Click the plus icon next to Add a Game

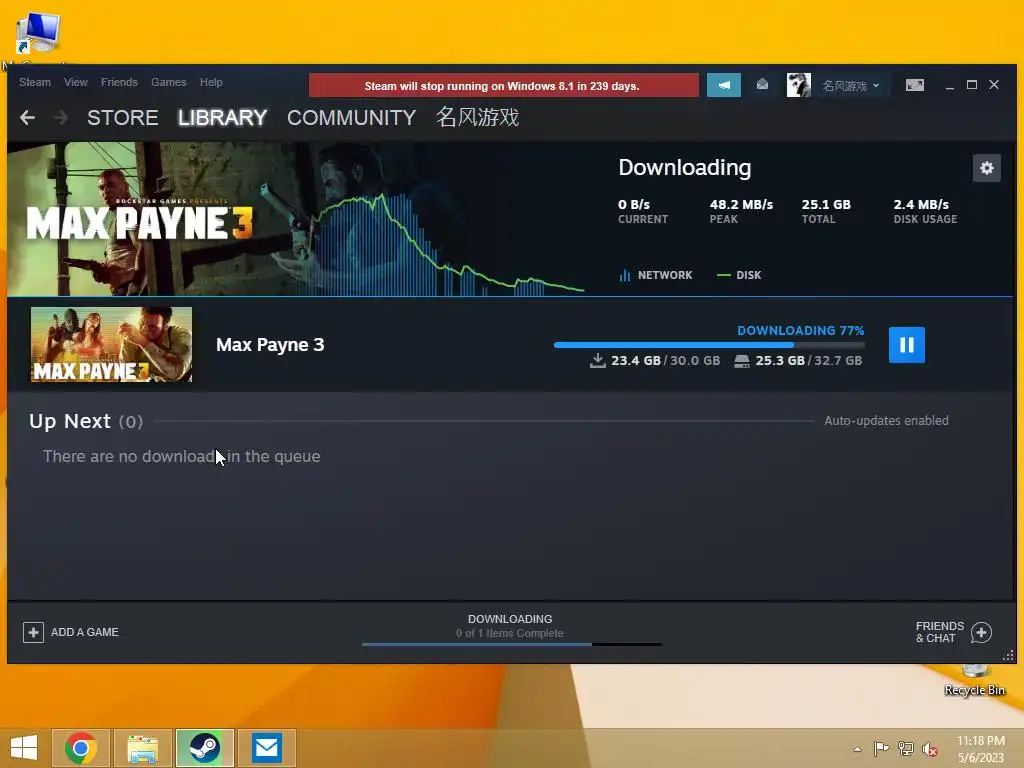coord(33,632)
